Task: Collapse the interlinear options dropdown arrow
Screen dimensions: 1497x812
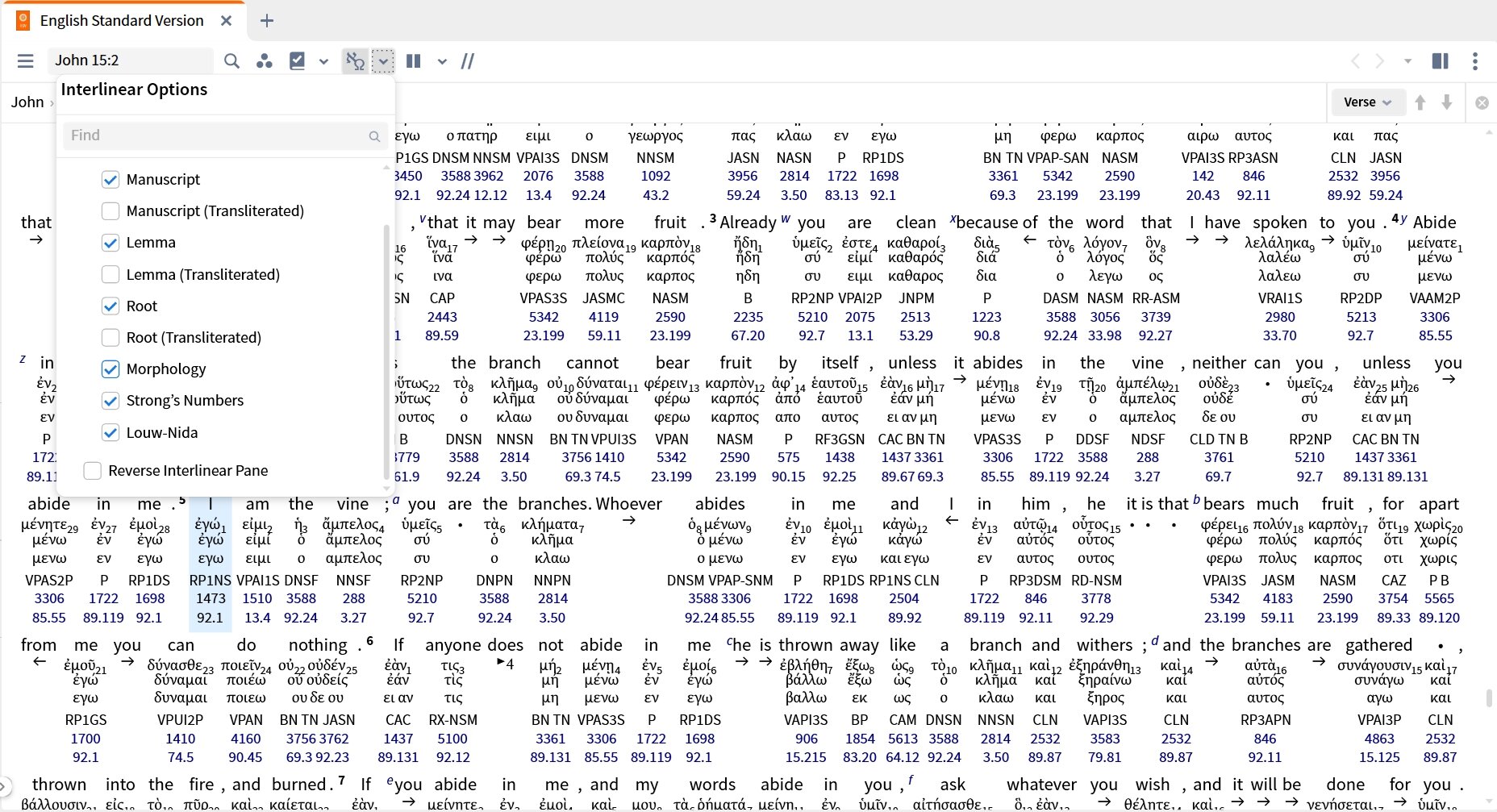Action: 382,61
